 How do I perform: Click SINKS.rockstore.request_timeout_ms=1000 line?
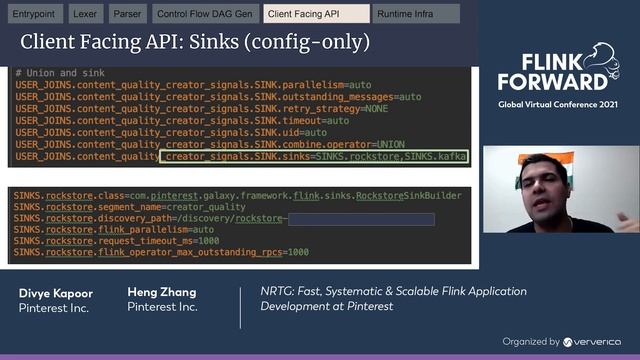click(116, 241)
